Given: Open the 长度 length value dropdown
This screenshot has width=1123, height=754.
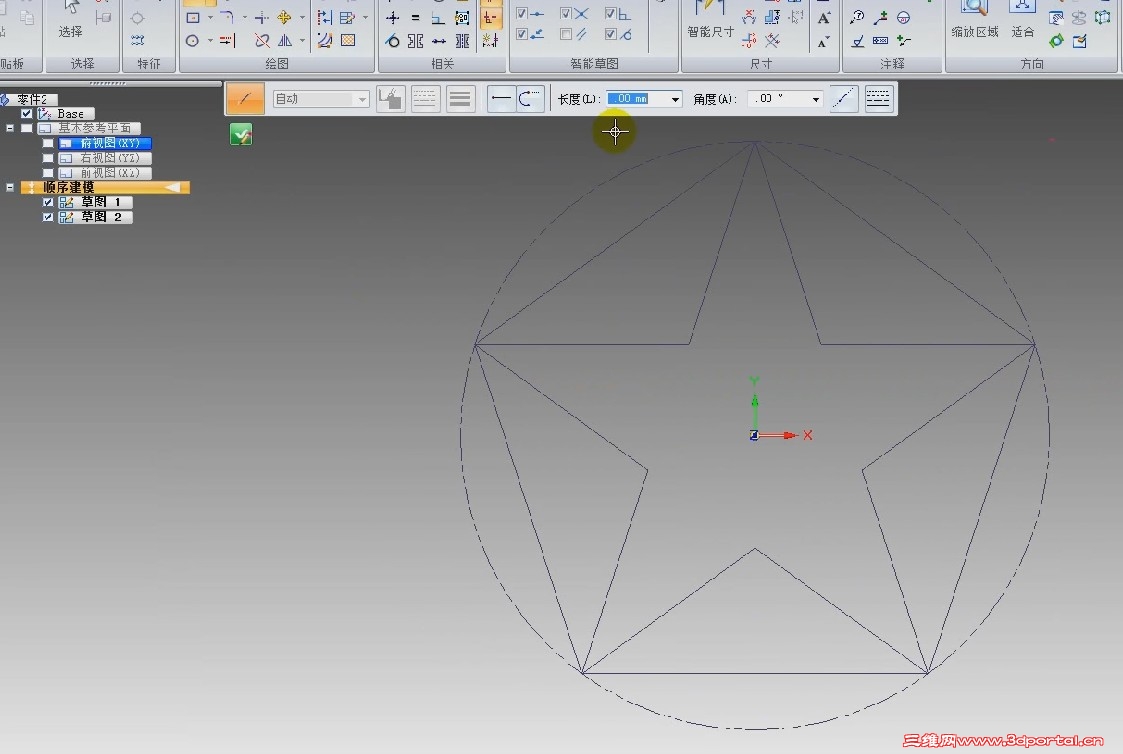Looking at the screenshot, I should tap(675, 99).
